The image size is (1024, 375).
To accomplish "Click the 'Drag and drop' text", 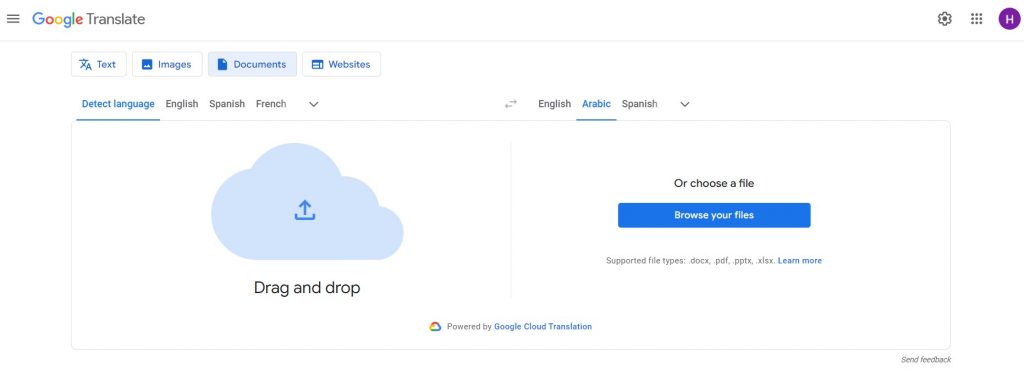I will coord(307,287).
